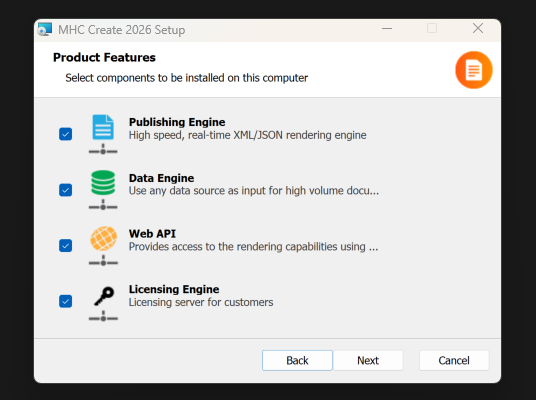Click the blue Publishing Engine document icon
Image resolution: width=536 pixels, height=400 pixels.
click(103, 127)
